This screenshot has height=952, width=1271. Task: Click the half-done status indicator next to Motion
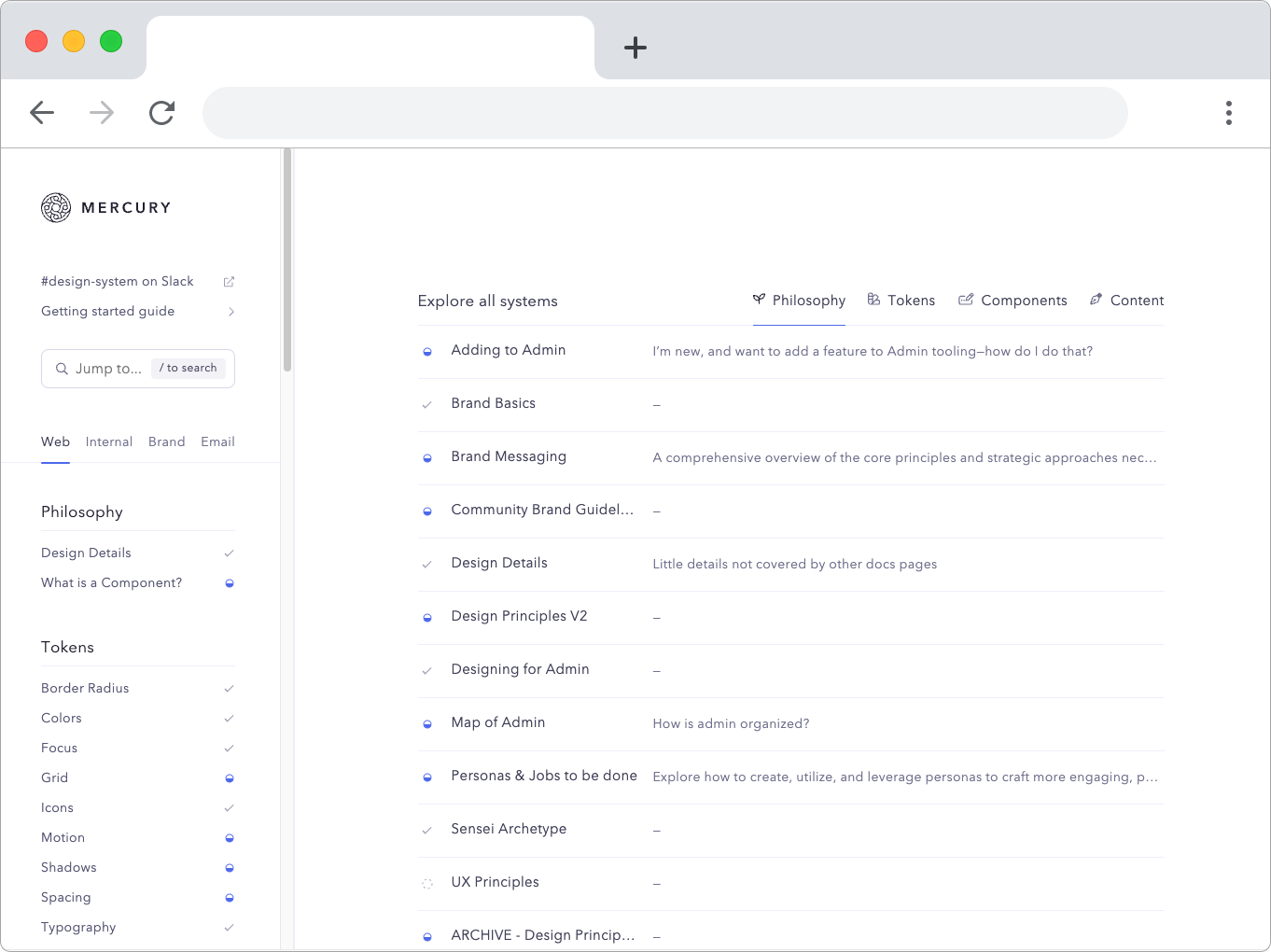click(x=230, y=837)
